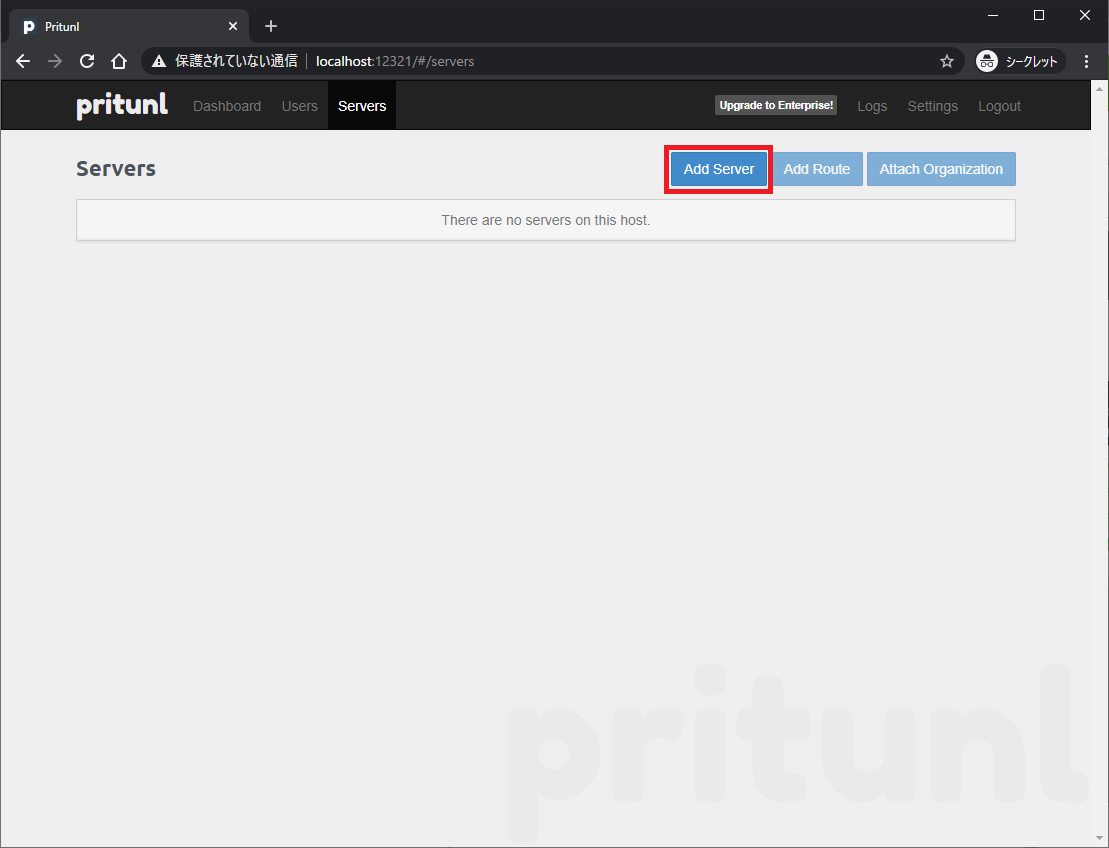Click Logout in the navbar

pyautogui.click(x=999, y=106)
